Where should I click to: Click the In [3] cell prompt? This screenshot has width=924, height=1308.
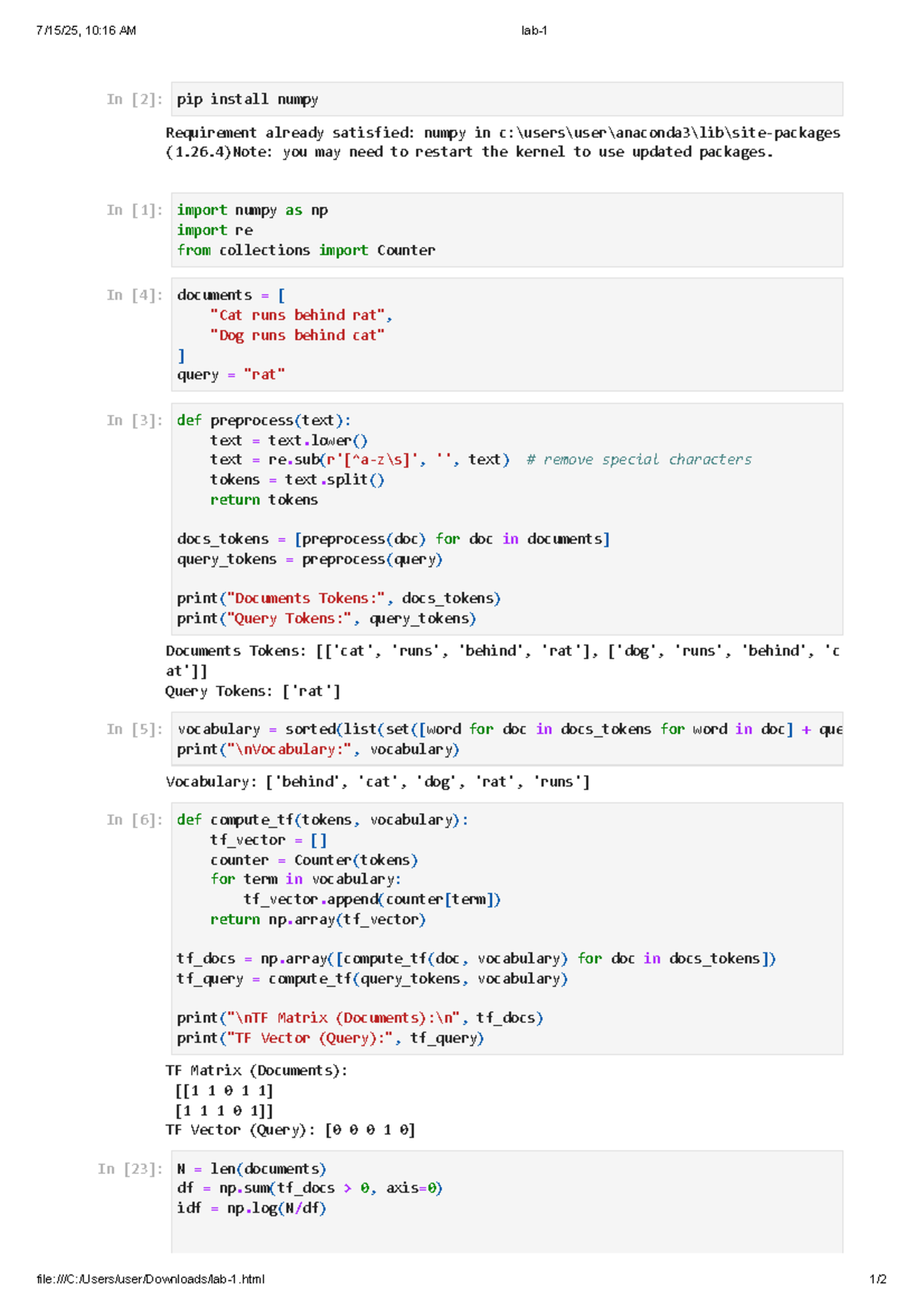click(135, 421)
